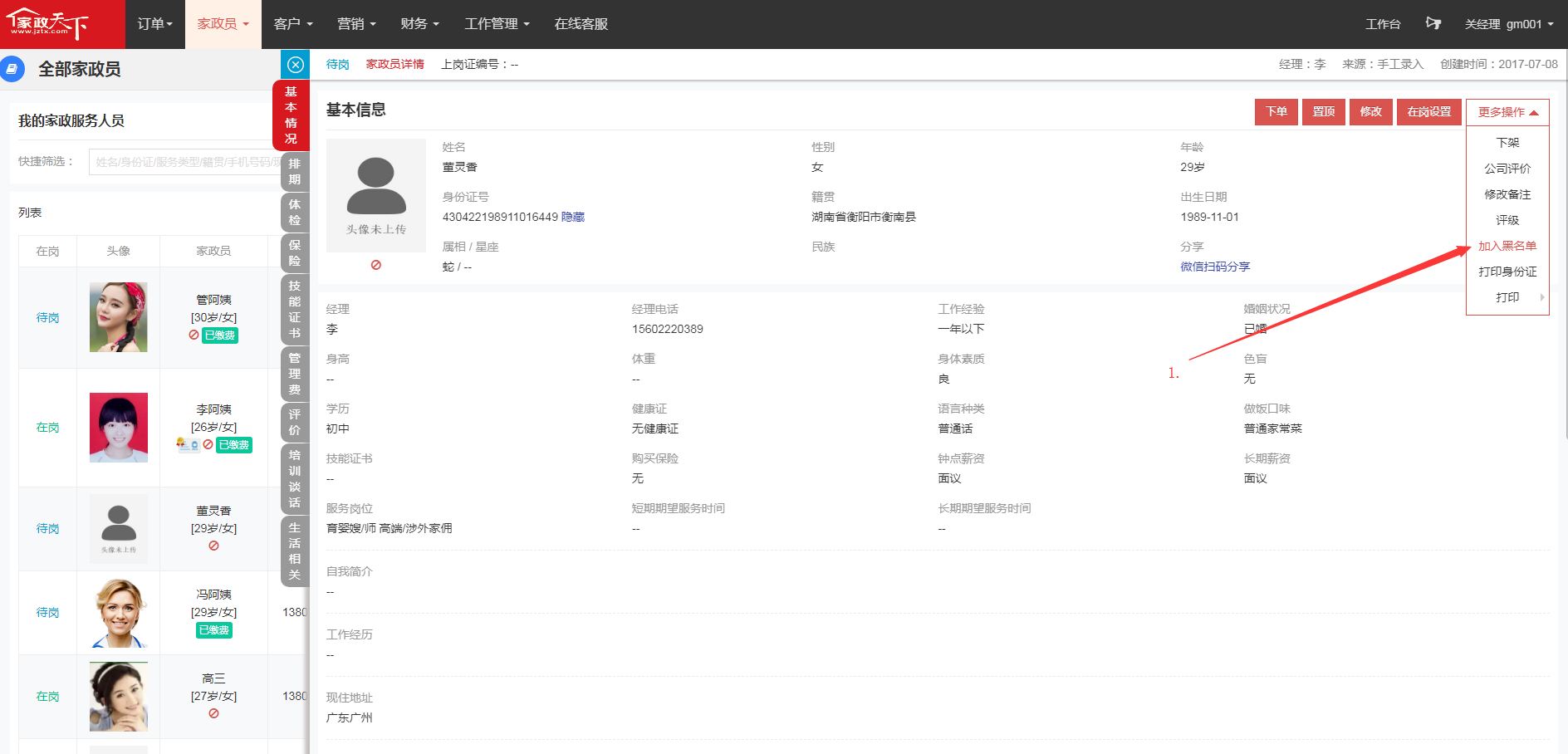Viewport: 1568px width, 754px height.
Task: Open the 订单 dropdown menu
Action: click(x=155, y=24)
